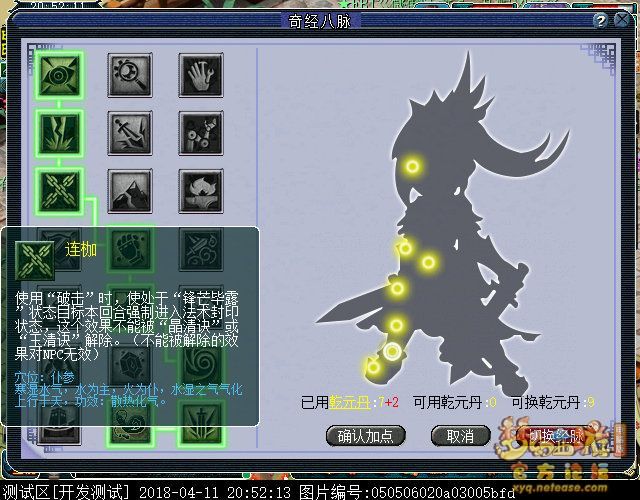Select the sword-breaking-ground skill icon

pos(130,133)
